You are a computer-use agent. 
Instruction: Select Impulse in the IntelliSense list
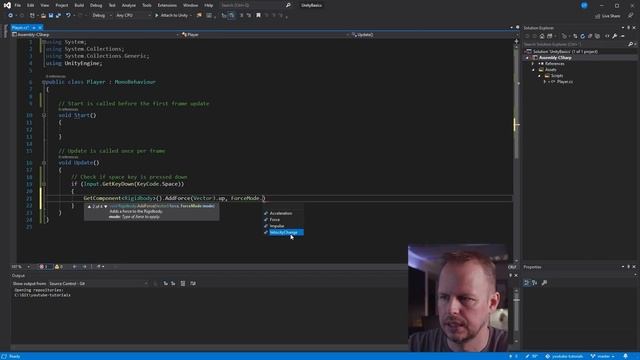tap(283, 226)
